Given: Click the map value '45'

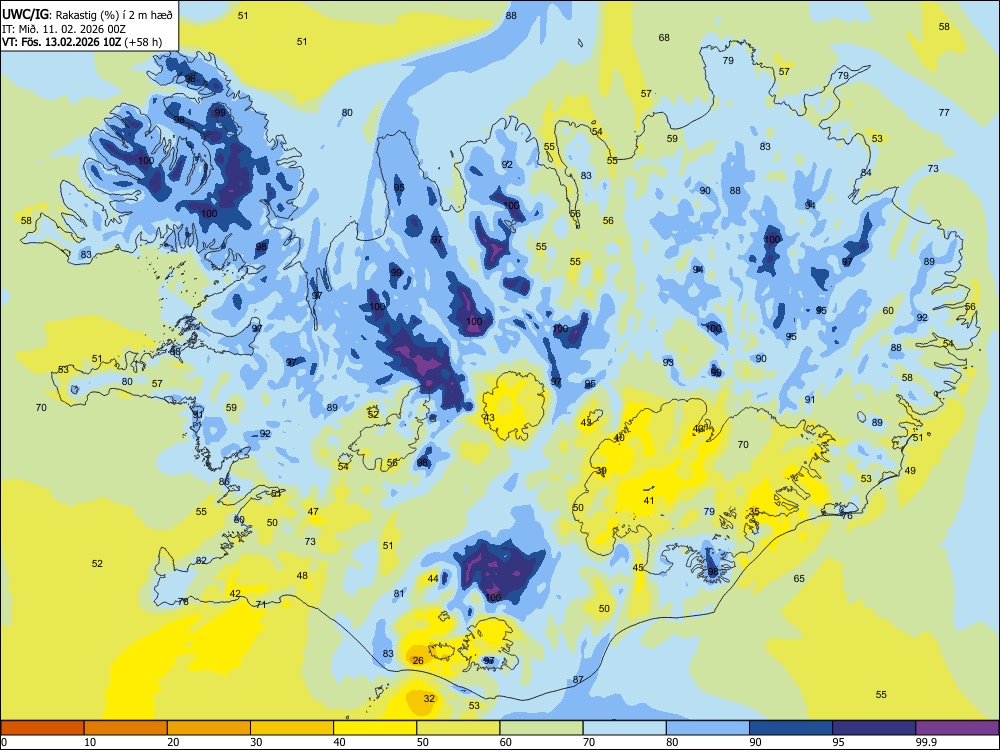Looking at the screenshot, I should coord(638,568).
